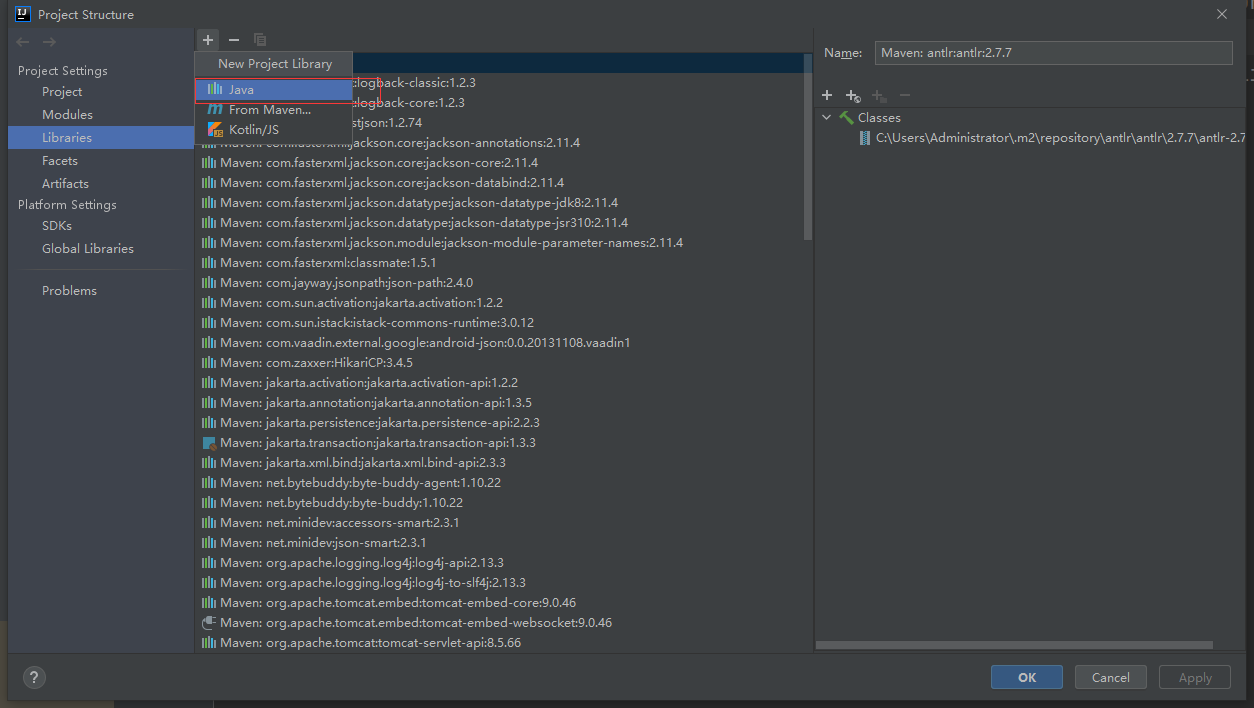
Task: Collapse the Classes node
Action: coord(827,117)
